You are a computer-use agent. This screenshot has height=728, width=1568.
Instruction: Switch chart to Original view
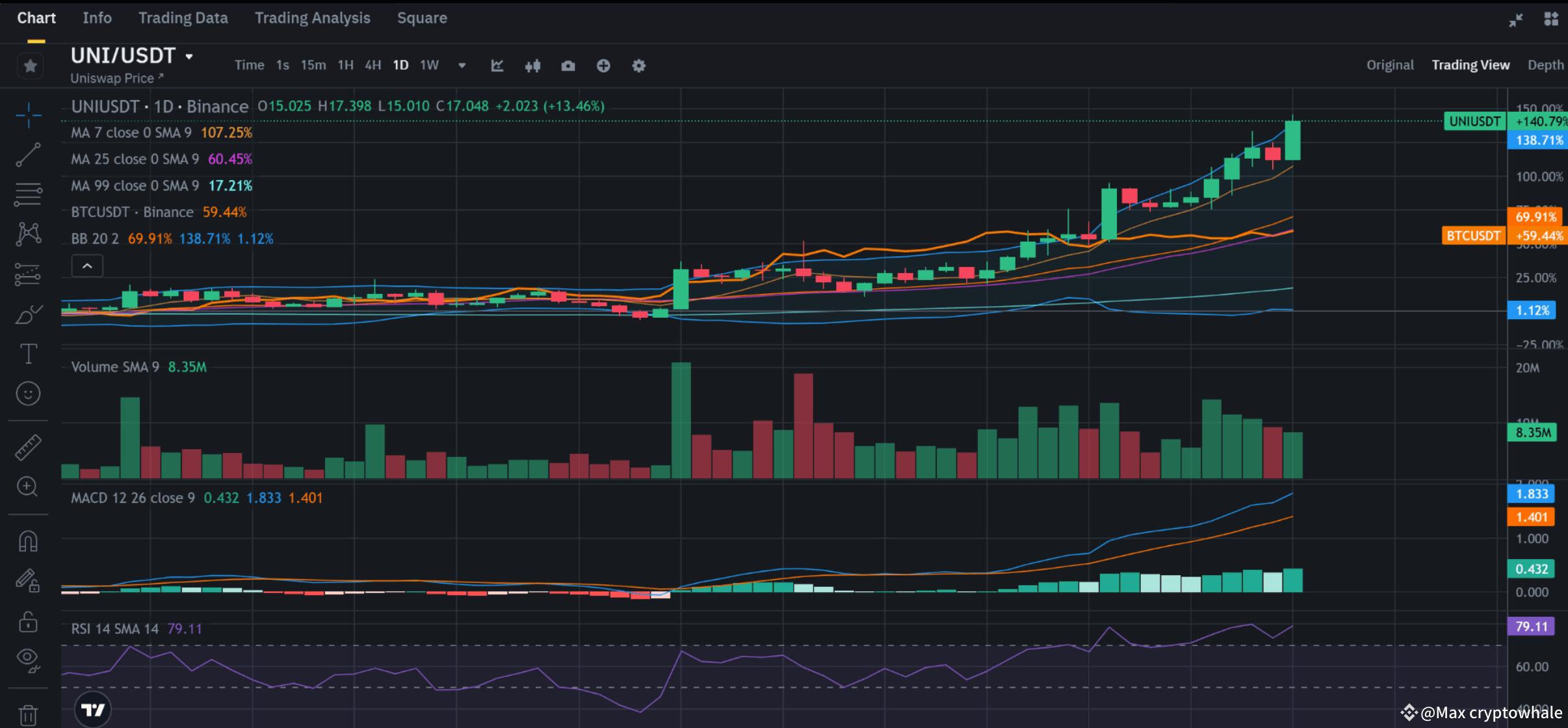(x=1389, y=64)
